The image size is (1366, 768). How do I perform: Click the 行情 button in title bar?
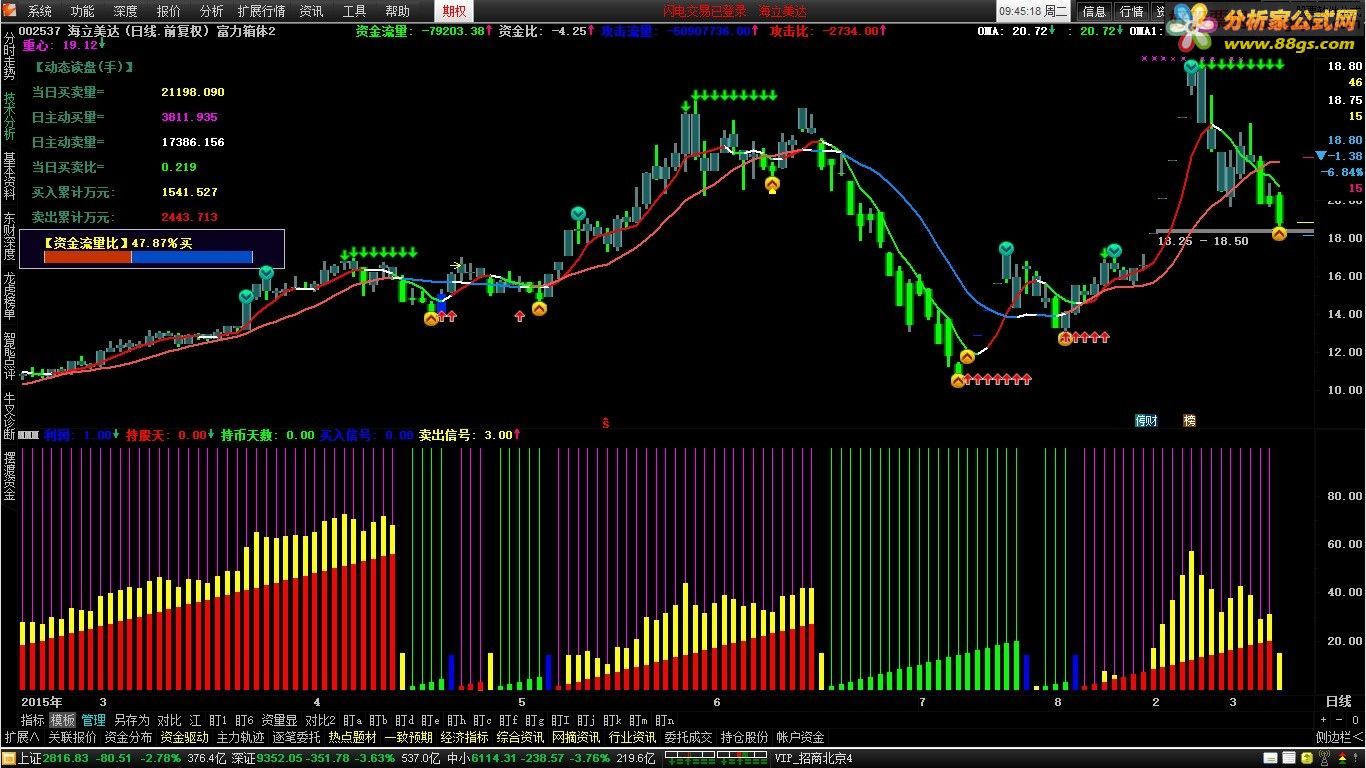point(1131,12)
